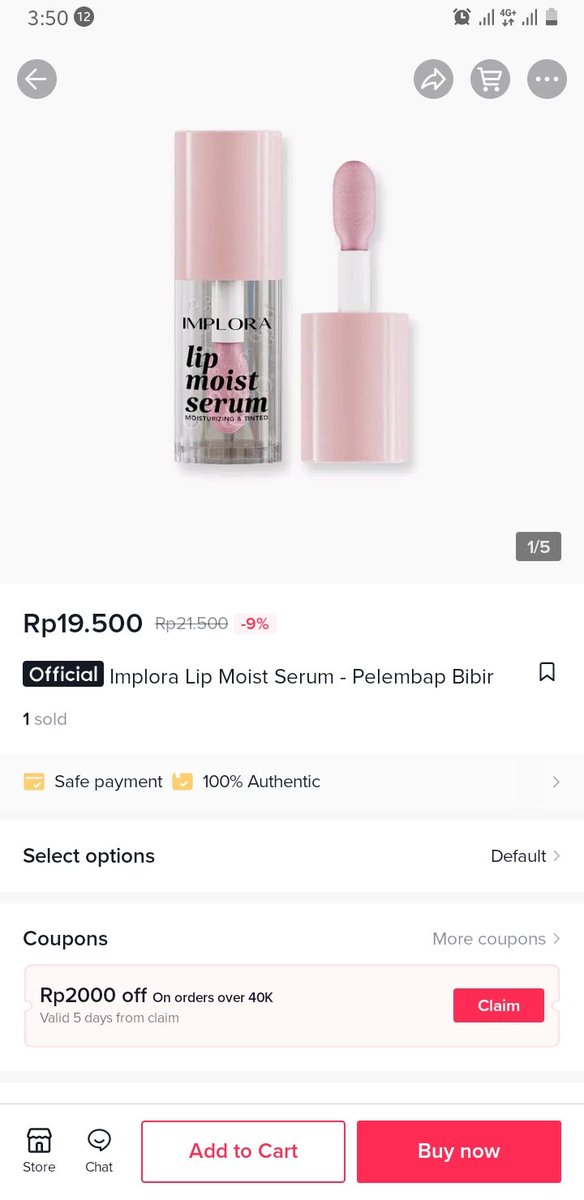
Task: Open Chat with the seller
Action: click(x=99, y=1149)
